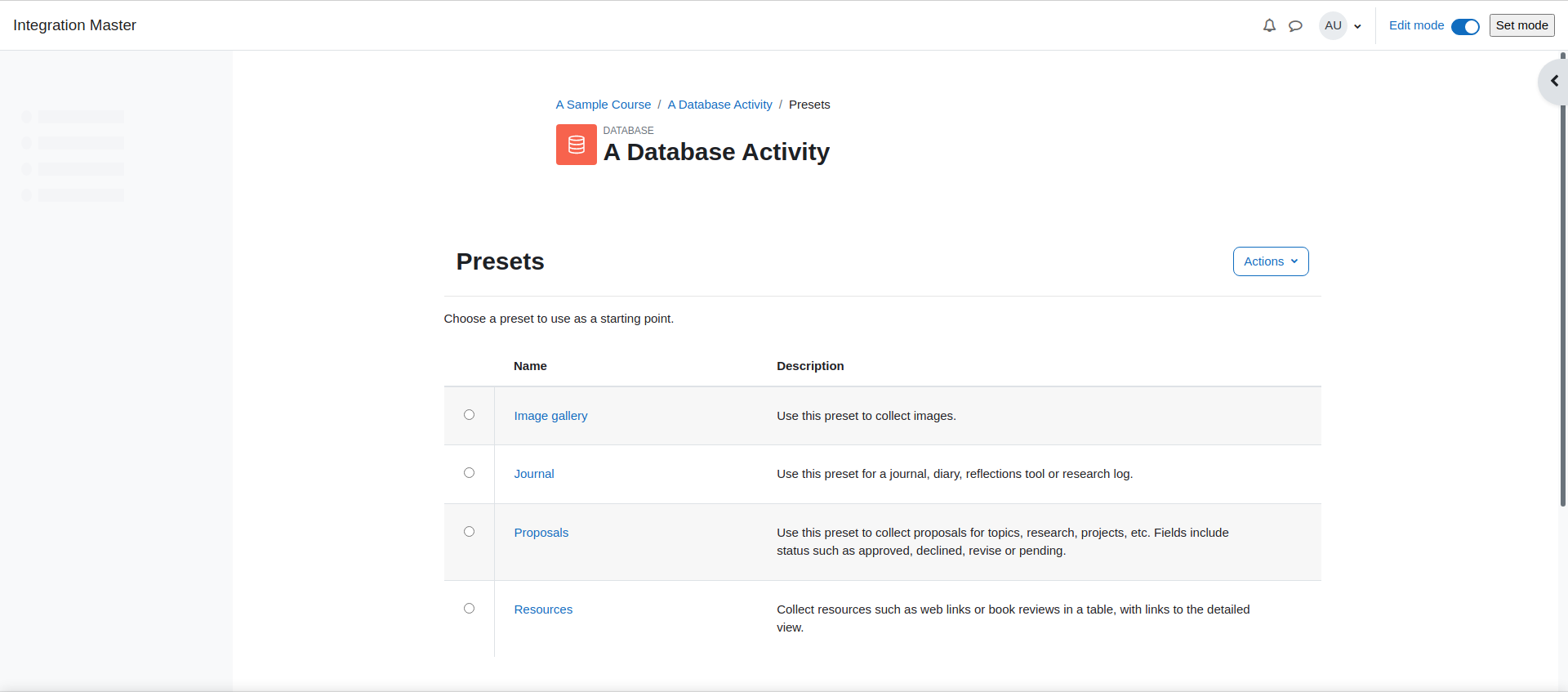Open the Image gallery preset link
Image resolution: width=1568 pixels, height=692 pixels.
(x=550, y=416)
